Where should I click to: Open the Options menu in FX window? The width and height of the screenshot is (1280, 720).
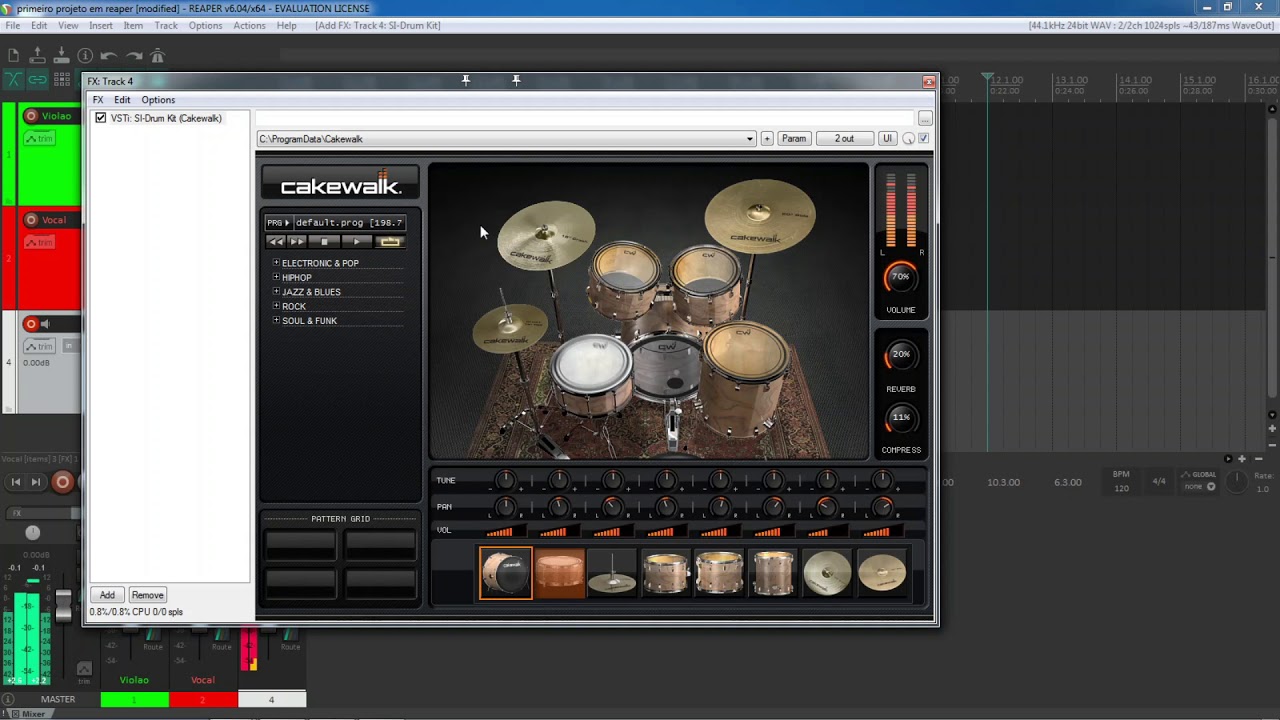[158, 100]
